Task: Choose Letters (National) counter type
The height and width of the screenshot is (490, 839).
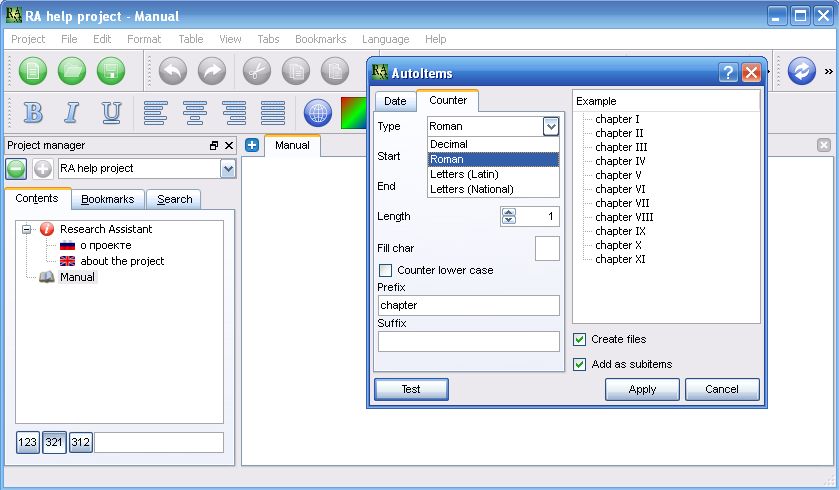Action: pos(493,189)
